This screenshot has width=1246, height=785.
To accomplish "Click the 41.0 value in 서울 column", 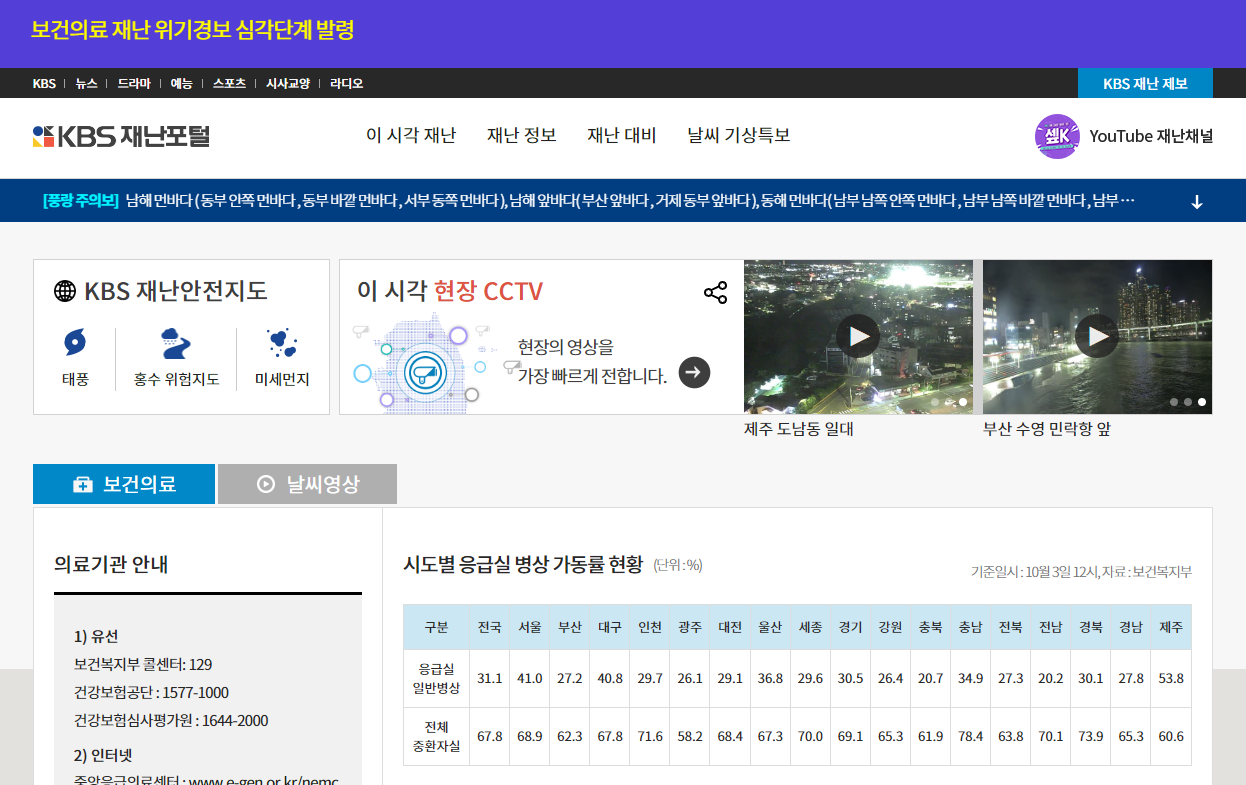I will click(530, 678).
